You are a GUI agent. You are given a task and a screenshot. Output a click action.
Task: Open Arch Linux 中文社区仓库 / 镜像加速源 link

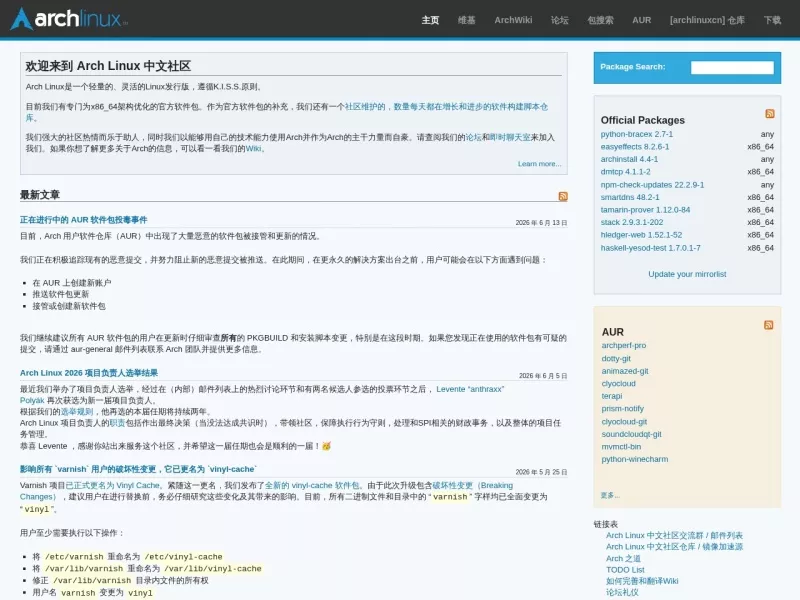[x=674, y=546]
